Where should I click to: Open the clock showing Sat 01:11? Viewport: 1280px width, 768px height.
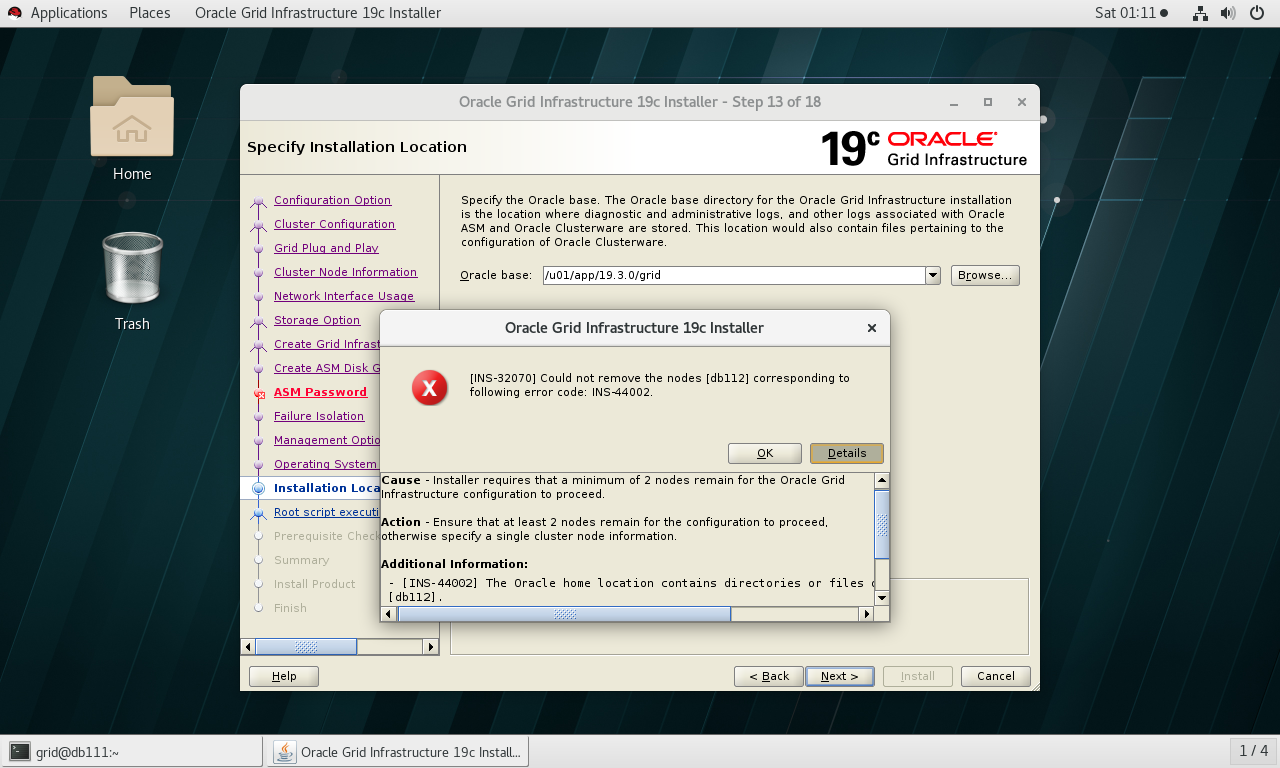coord(1131,13)
